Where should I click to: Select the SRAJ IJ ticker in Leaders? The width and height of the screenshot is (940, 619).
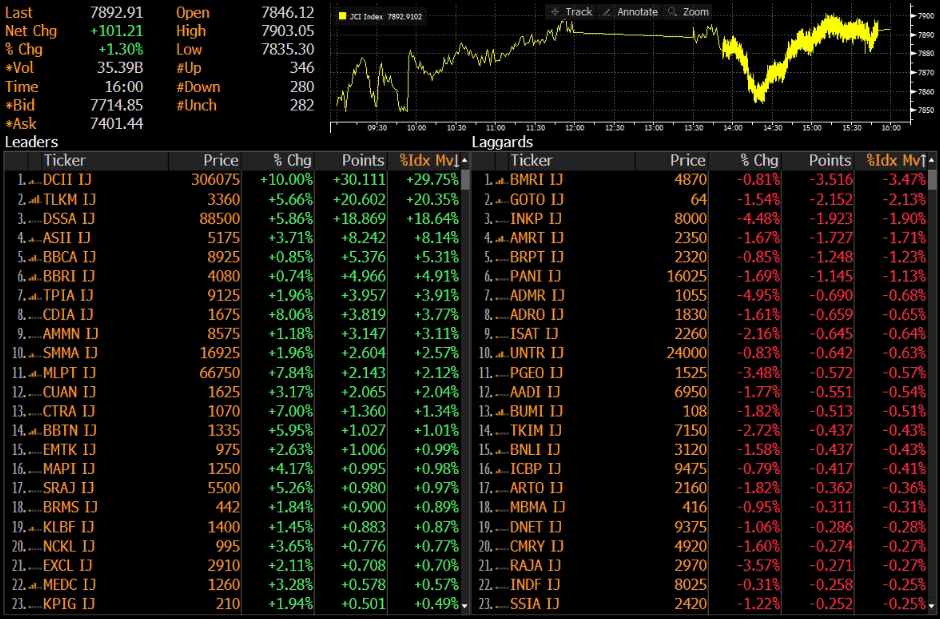pos(68,488)
